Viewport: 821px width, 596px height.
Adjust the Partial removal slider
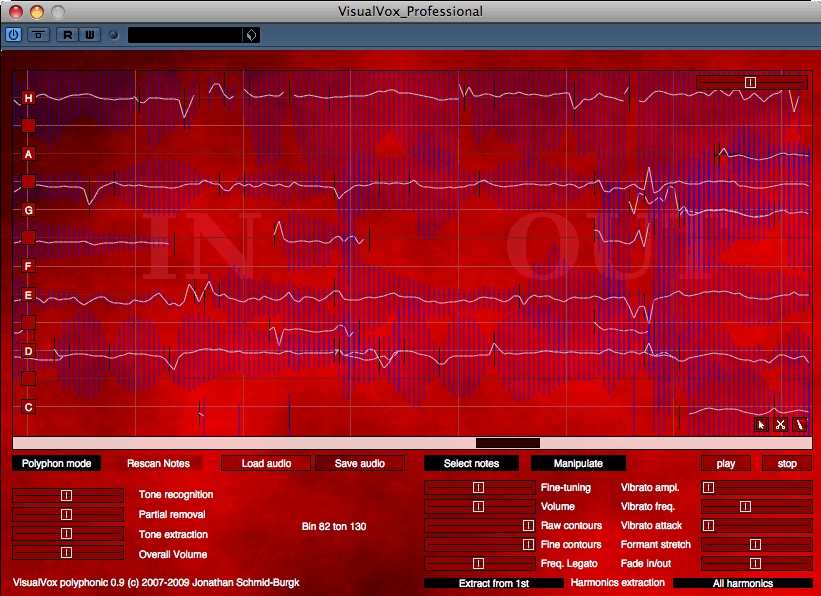pyautogui.click(x=68, y=514)
